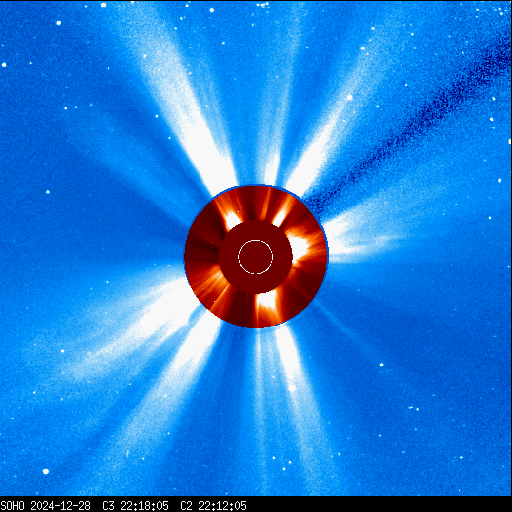Click the star near the right image edge

(x=499, y=181)
